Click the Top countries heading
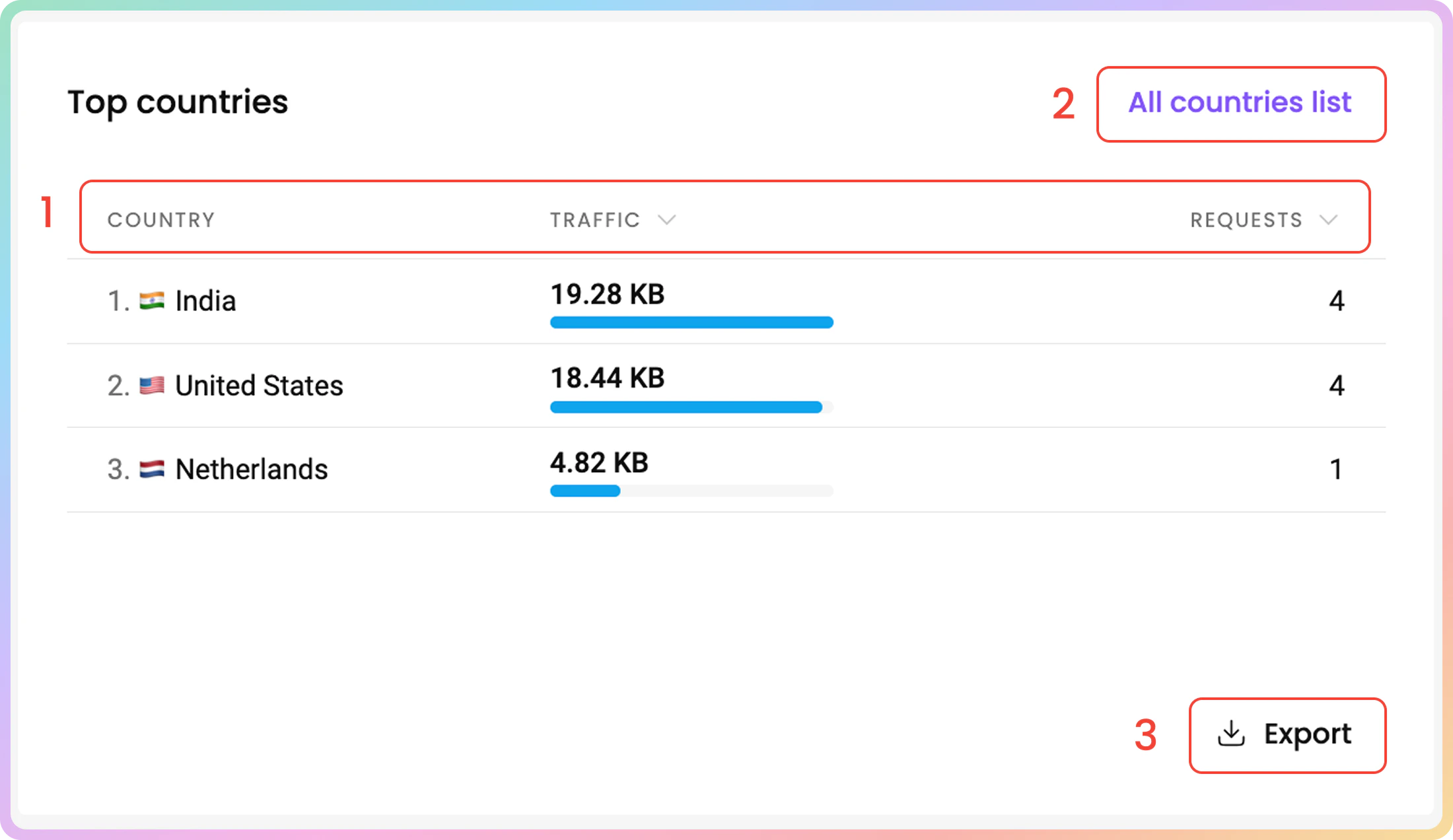The image size is (1453, 840). 178,102
